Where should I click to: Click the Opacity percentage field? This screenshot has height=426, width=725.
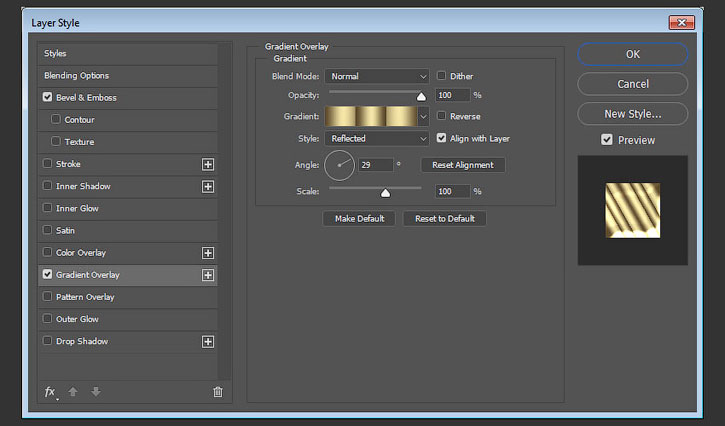click(453, 95)
